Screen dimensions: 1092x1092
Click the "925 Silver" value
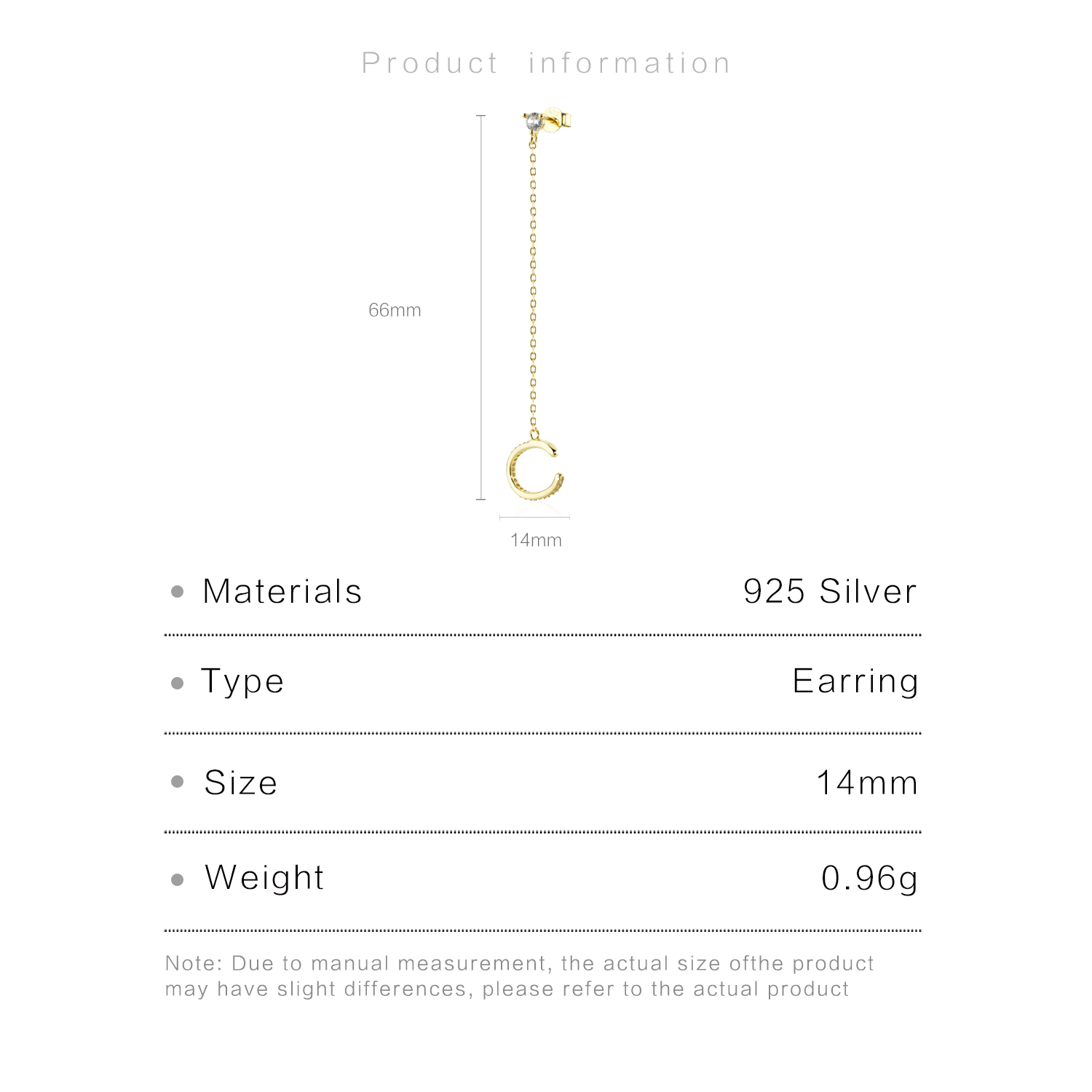coord(830,591)
